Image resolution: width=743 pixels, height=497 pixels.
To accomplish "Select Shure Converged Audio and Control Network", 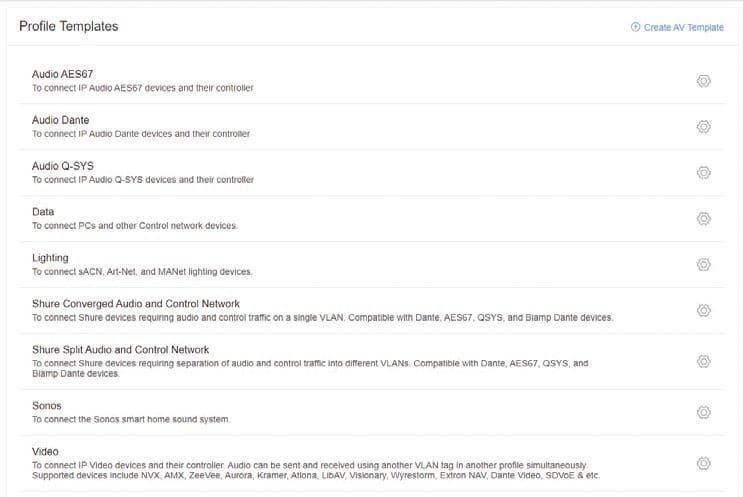I will [135, 304].
